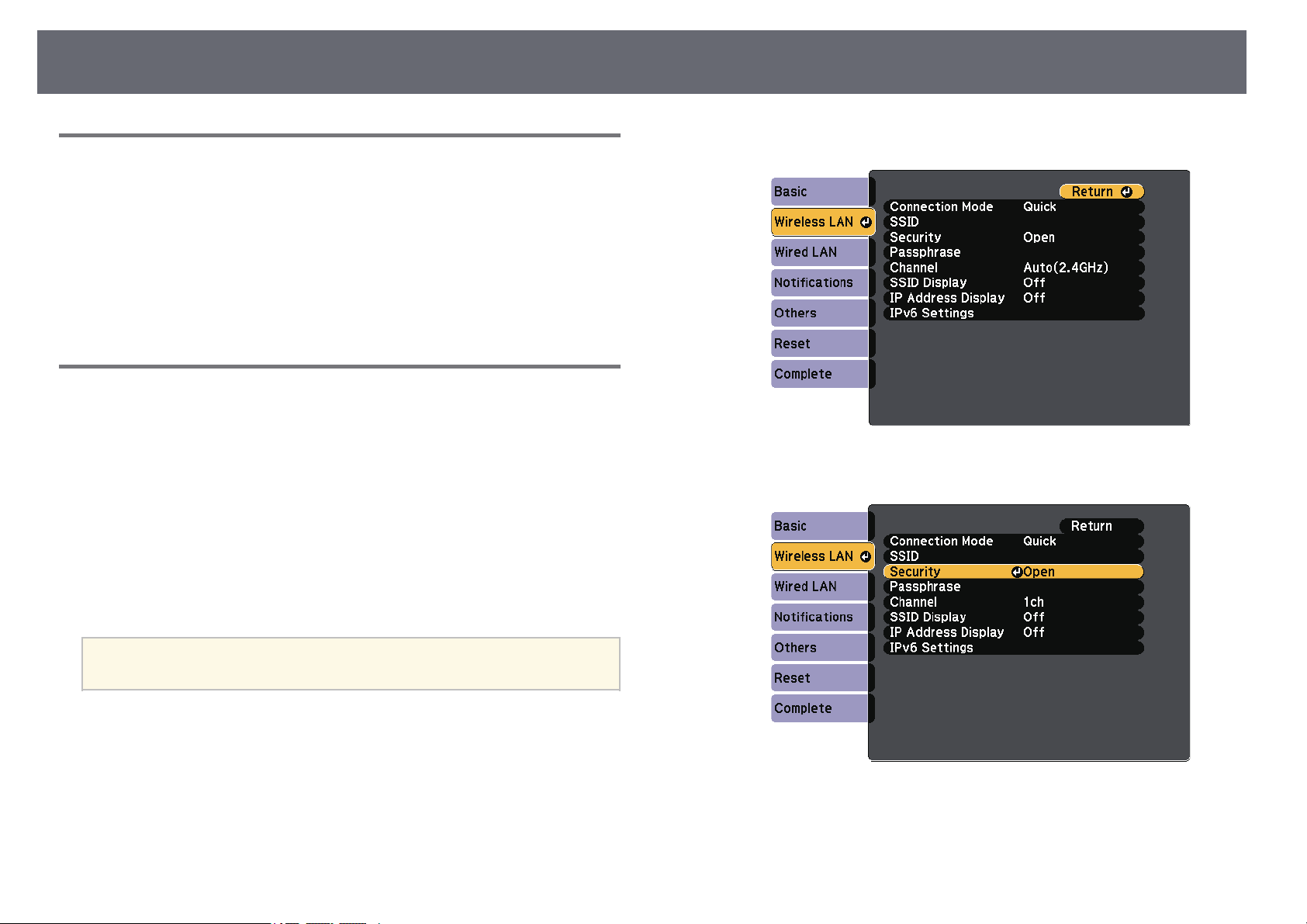Open IPv6 Settings in 1ch menu
Viewport: 1307px width, 924px height.
coord(1014,648)
